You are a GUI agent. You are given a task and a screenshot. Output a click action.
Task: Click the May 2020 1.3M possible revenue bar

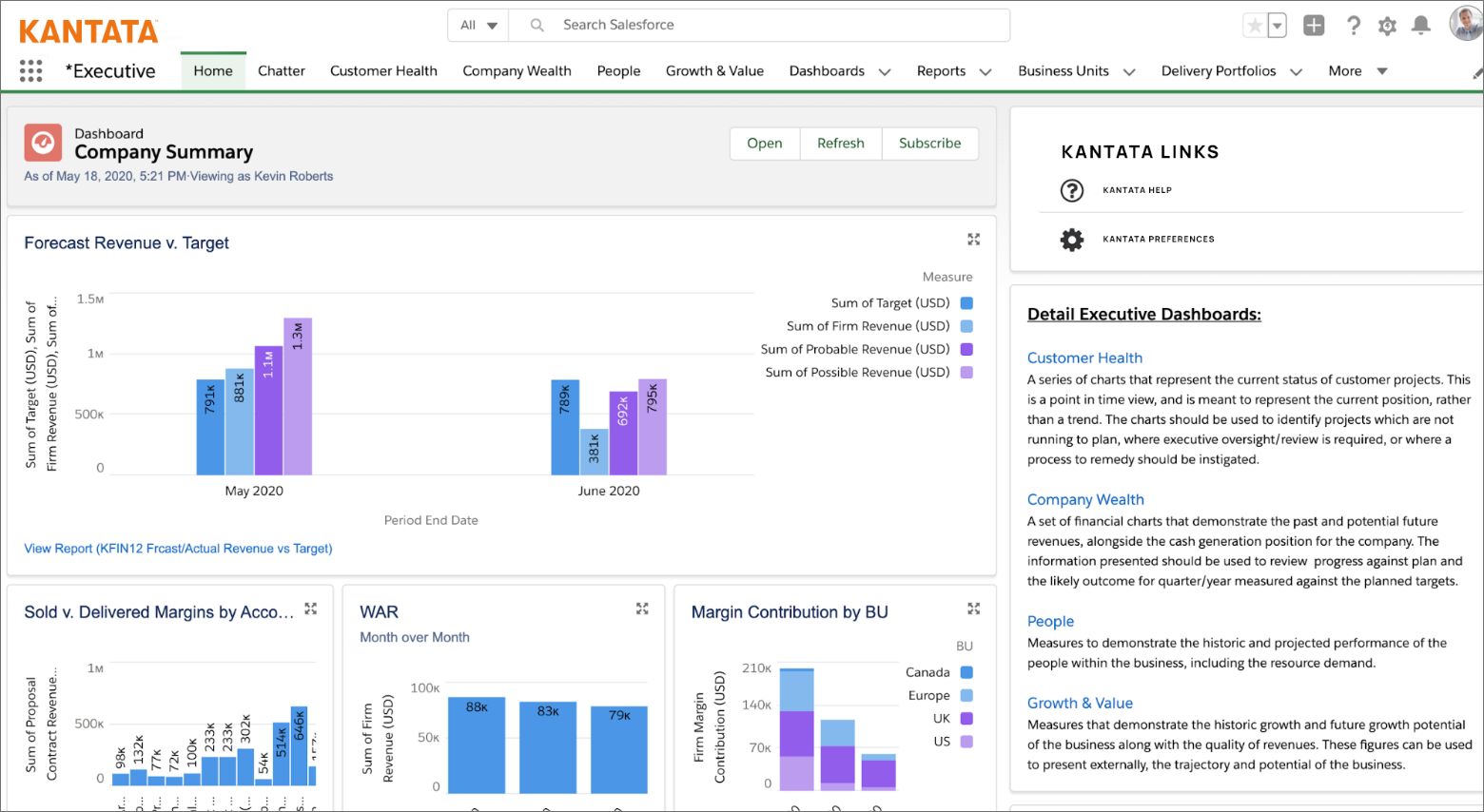(298, 396)
